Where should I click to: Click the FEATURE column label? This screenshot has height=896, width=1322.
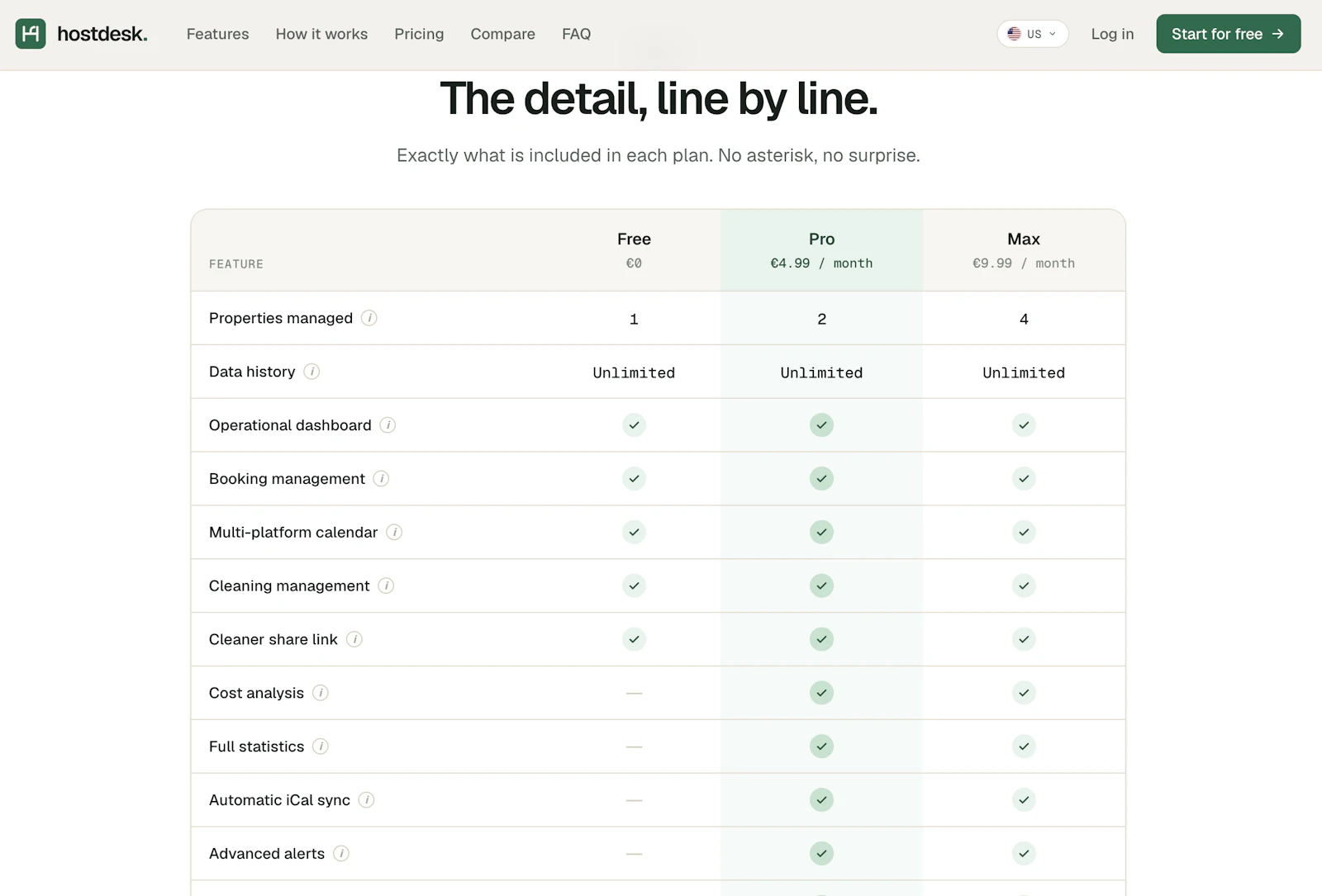pos(236,264)
